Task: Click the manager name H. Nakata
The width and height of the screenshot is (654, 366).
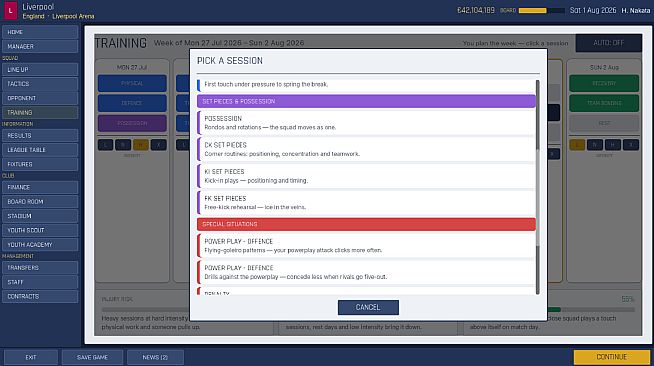Action: click(x=635, y=11)
